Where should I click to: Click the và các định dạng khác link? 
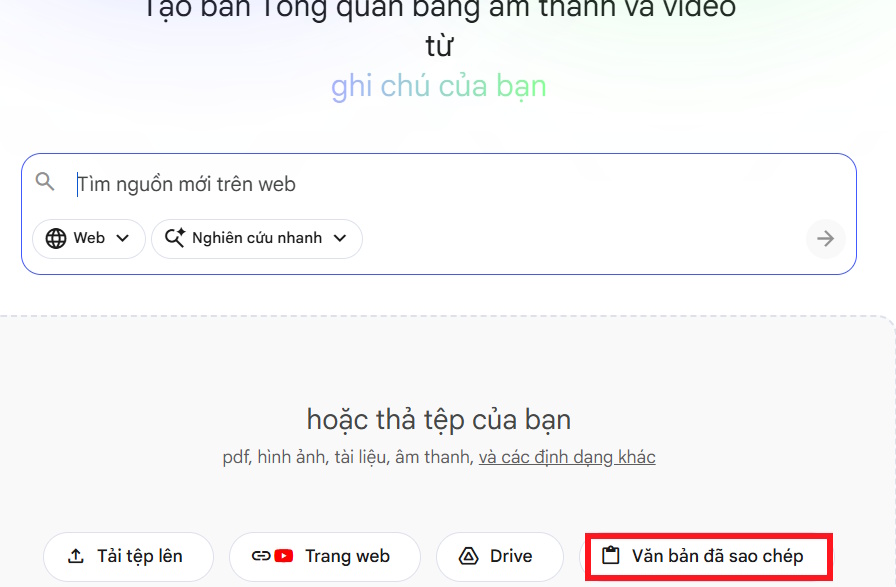(567, 457)
